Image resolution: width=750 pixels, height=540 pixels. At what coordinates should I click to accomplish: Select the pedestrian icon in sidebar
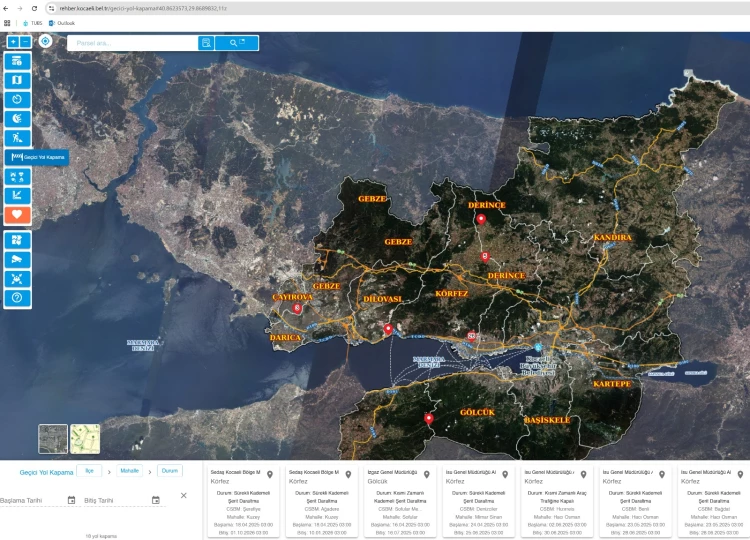coord(18,138)
